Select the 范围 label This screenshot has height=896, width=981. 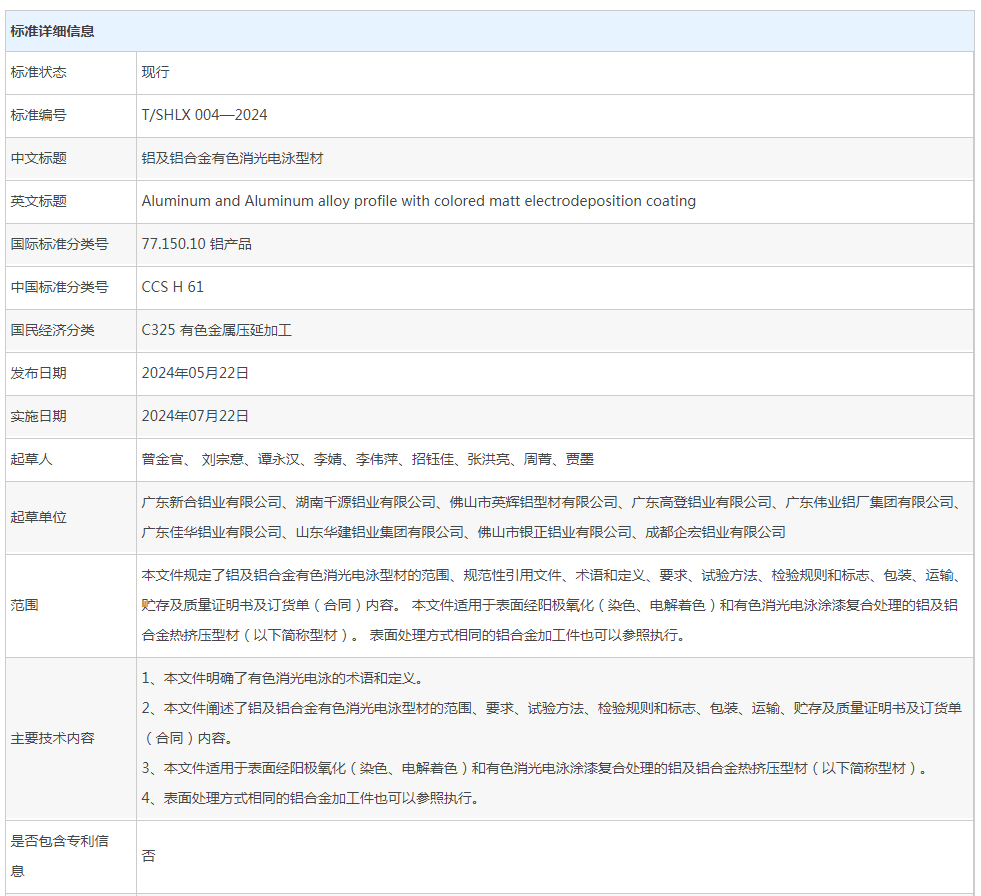tap(24, 606)
